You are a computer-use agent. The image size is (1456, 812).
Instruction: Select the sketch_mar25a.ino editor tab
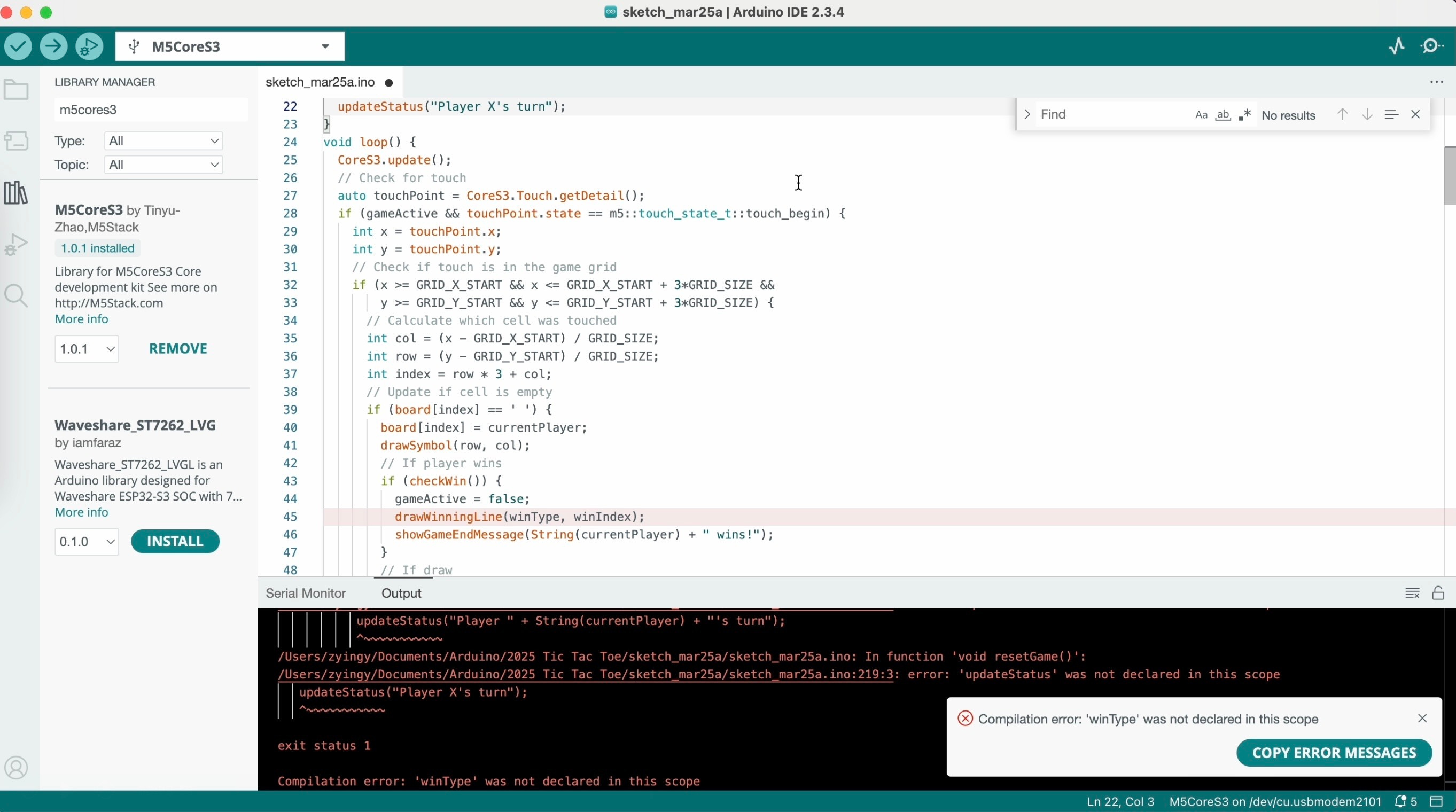coord(320,82)
